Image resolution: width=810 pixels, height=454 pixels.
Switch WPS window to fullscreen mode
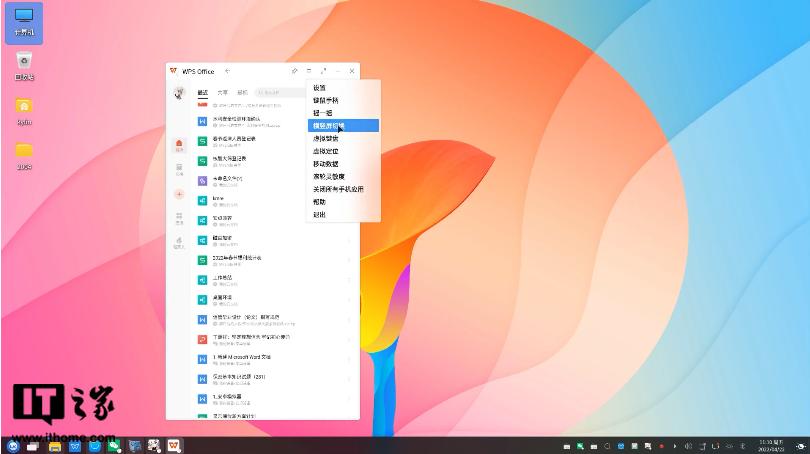point(323,71)
